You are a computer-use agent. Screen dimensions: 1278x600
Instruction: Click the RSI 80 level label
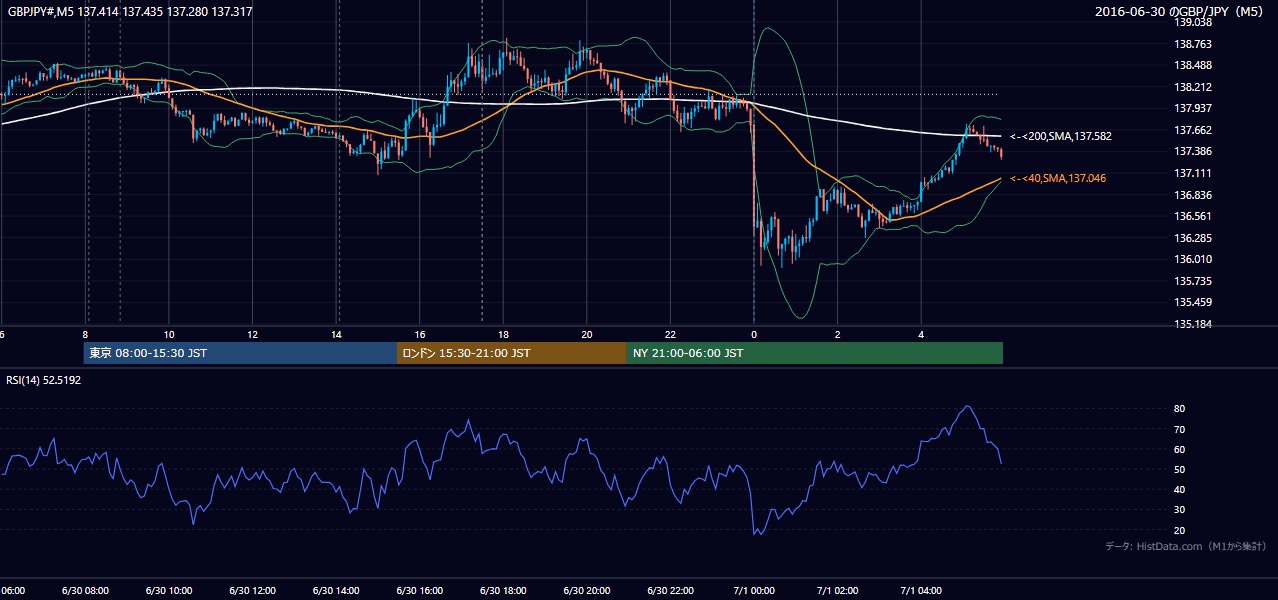1180,409
